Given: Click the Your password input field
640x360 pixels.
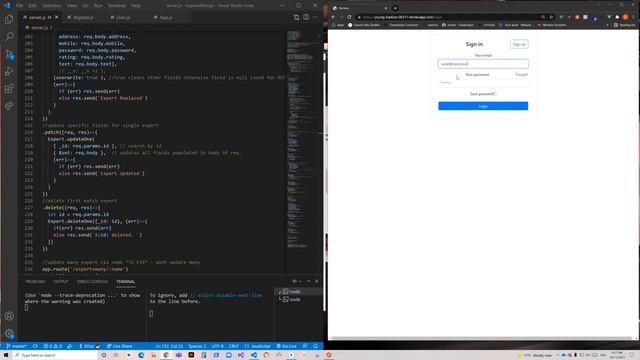Looking at the screenshot, I should click(x=483, y=82).
